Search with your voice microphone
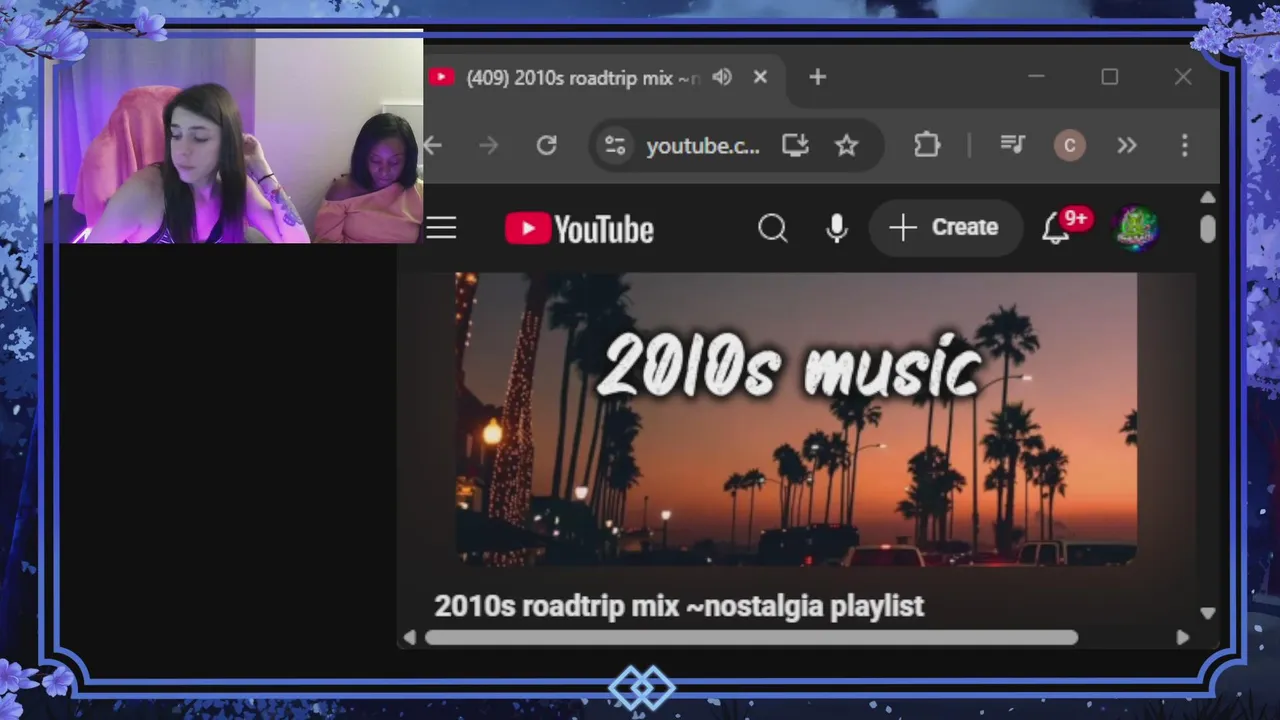 (x=837, y=229)
